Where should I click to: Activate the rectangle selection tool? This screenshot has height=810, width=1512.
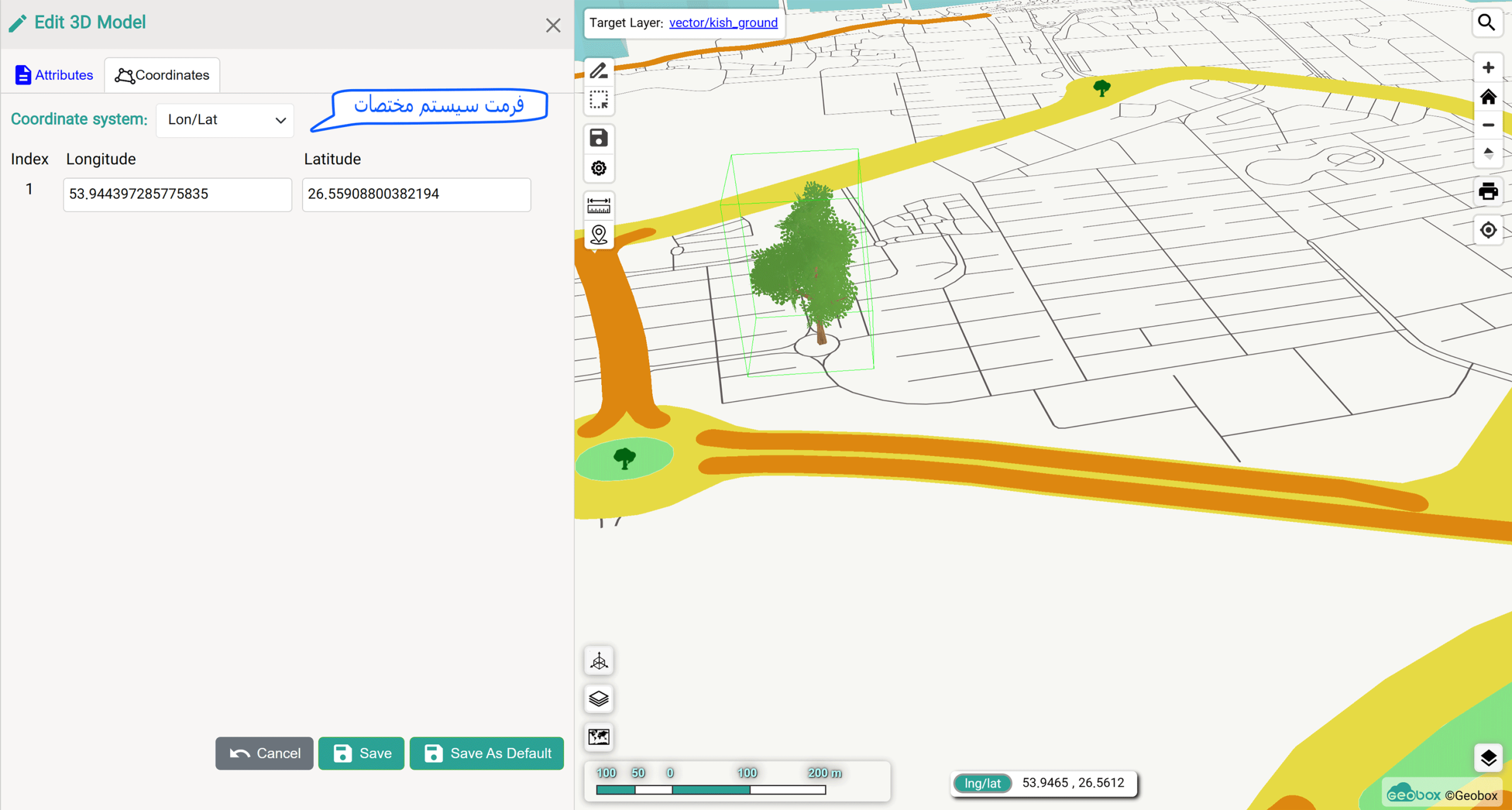(598, 100)
